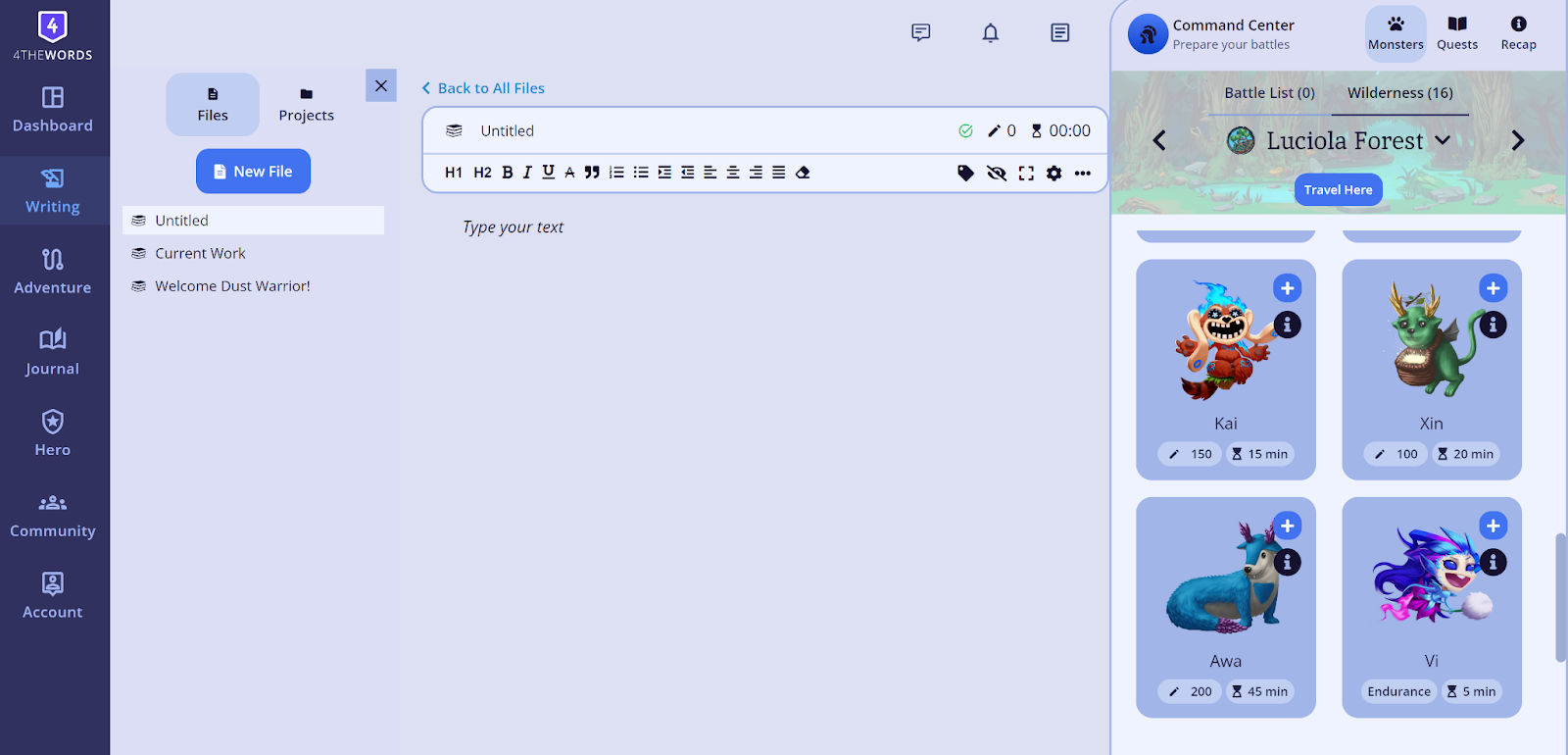The width and height of the screenshot is (1568, 755).
Task: Toggle underline formatting
Action: coord(549,173)
